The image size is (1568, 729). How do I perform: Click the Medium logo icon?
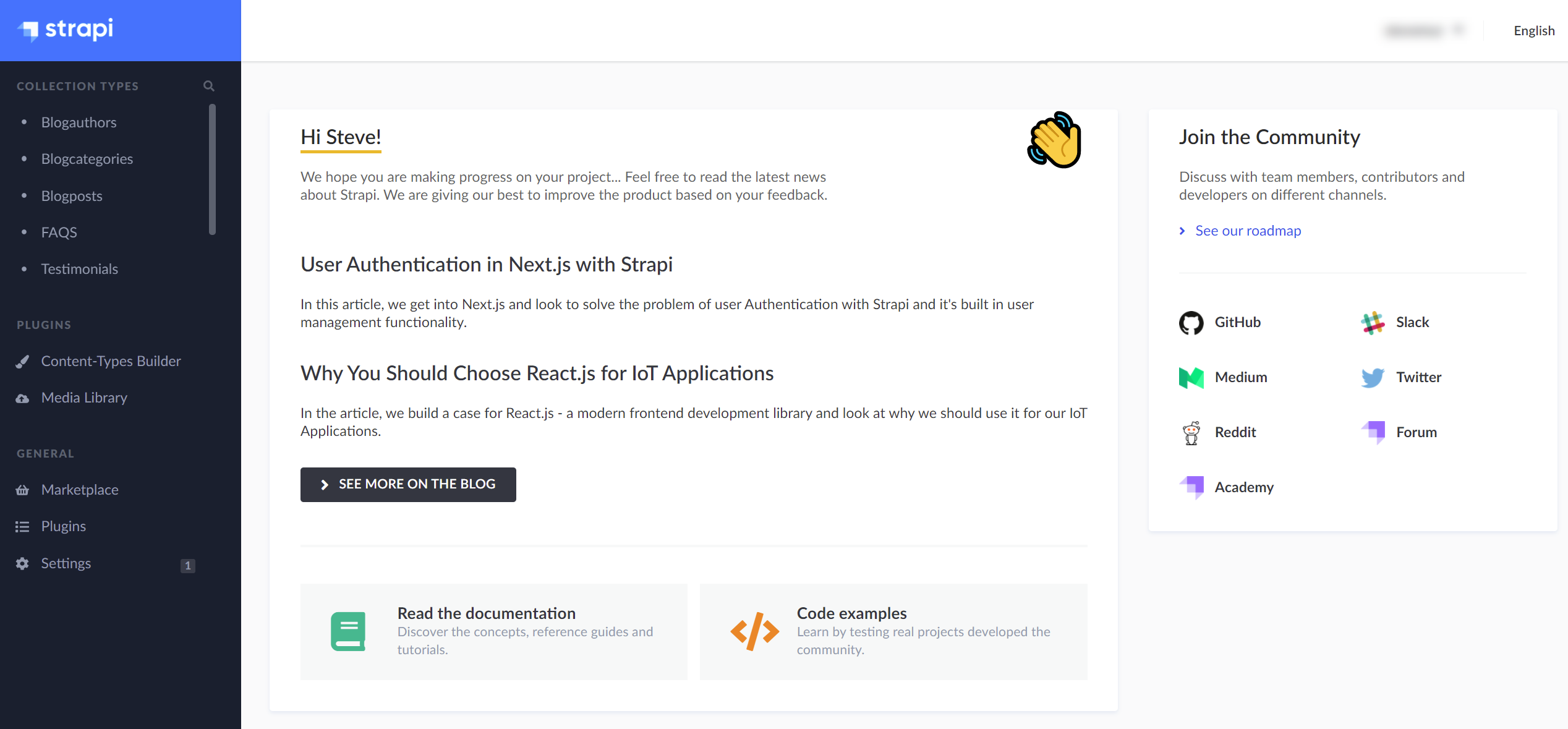pos(1191,378)
